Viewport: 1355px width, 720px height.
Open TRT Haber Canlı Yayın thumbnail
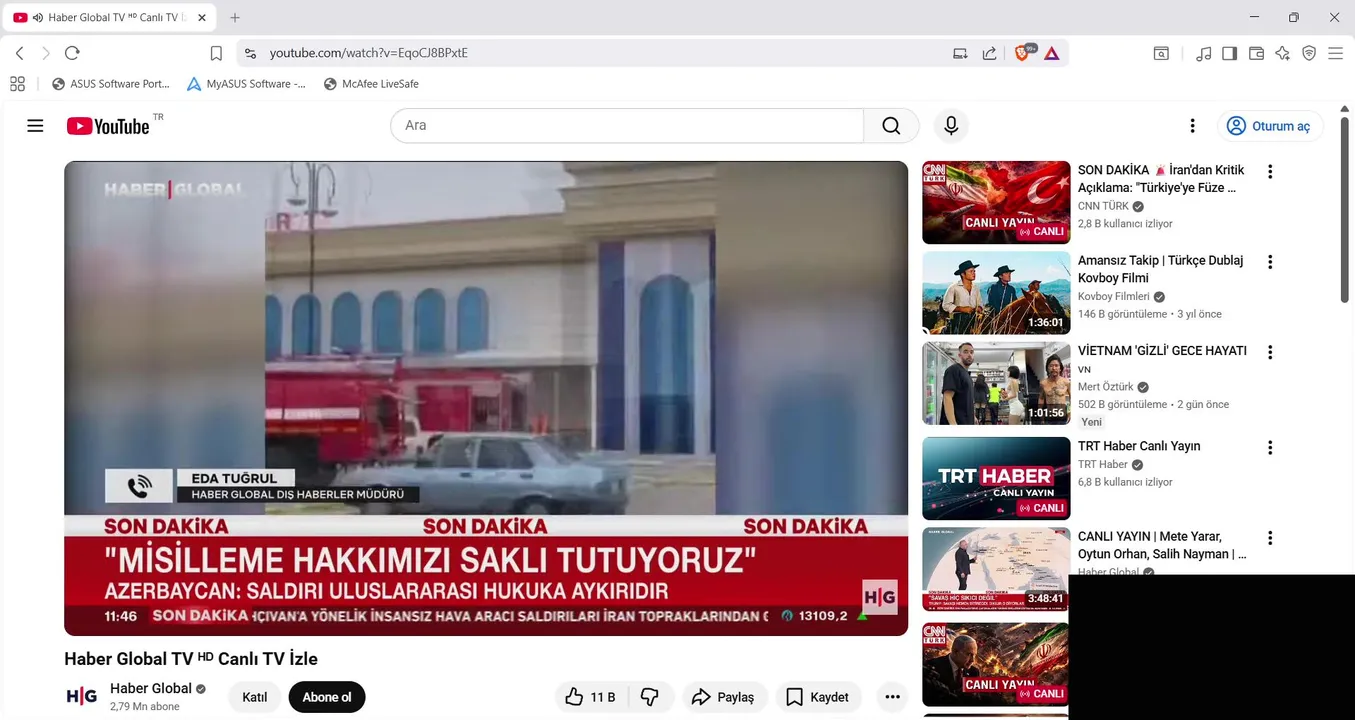click(996, 478)
